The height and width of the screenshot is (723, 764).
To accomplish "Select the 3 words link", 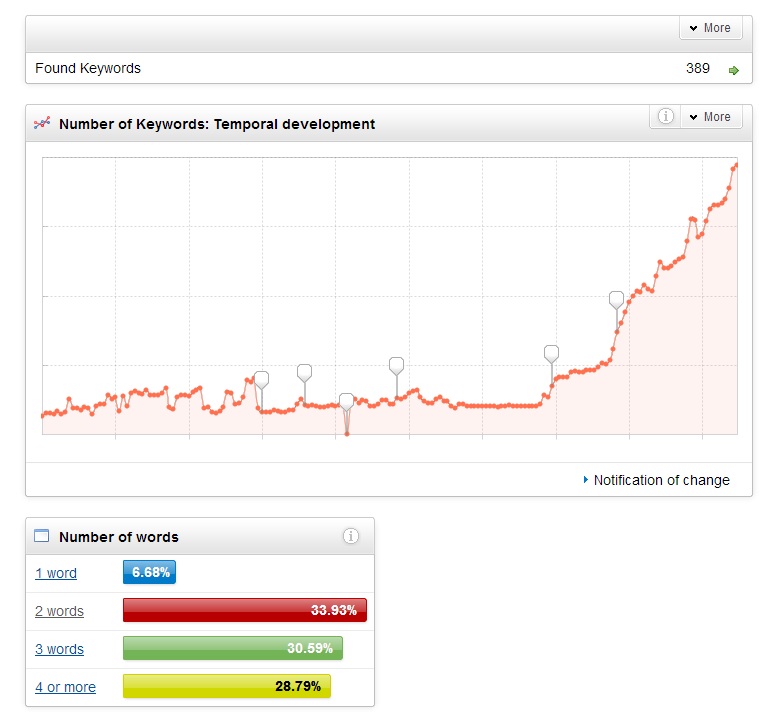I will coord(59,649).
